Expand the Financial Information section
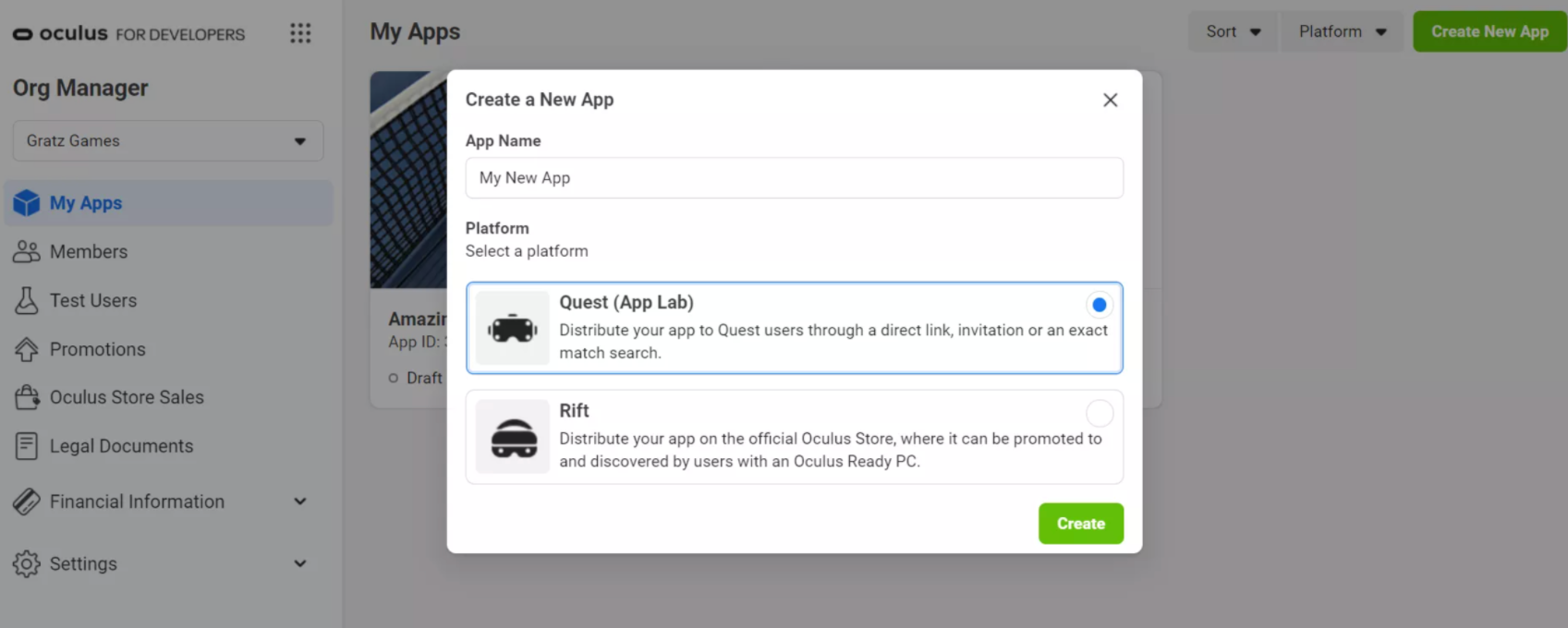Image resolution: width=1568 pixels, height=628 pixels. pos(299,501)
